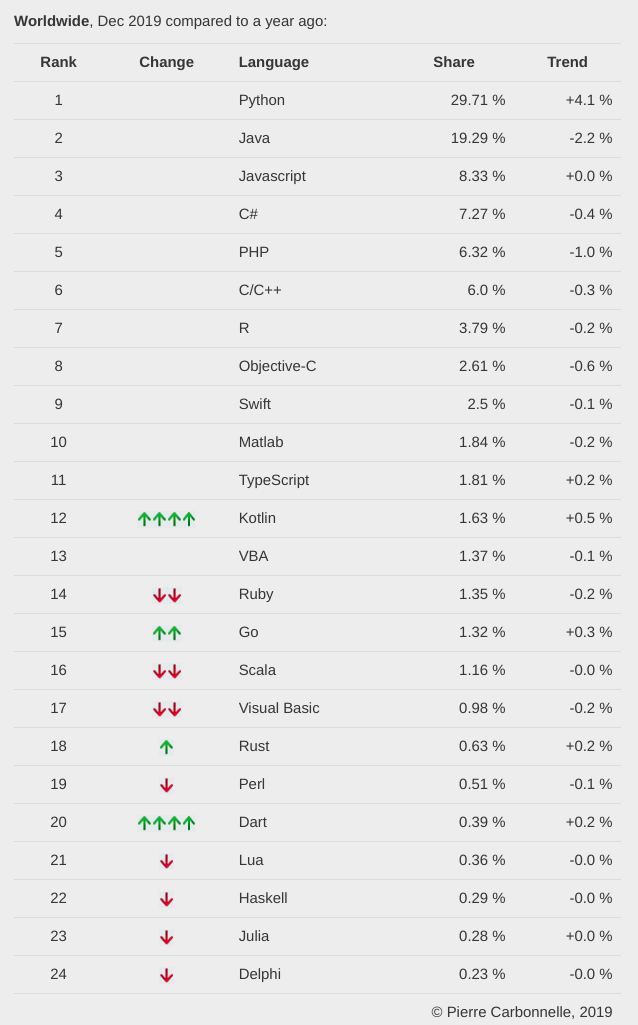
Task: Click the four green arrows beside Dart
Action: coord(166,823)
